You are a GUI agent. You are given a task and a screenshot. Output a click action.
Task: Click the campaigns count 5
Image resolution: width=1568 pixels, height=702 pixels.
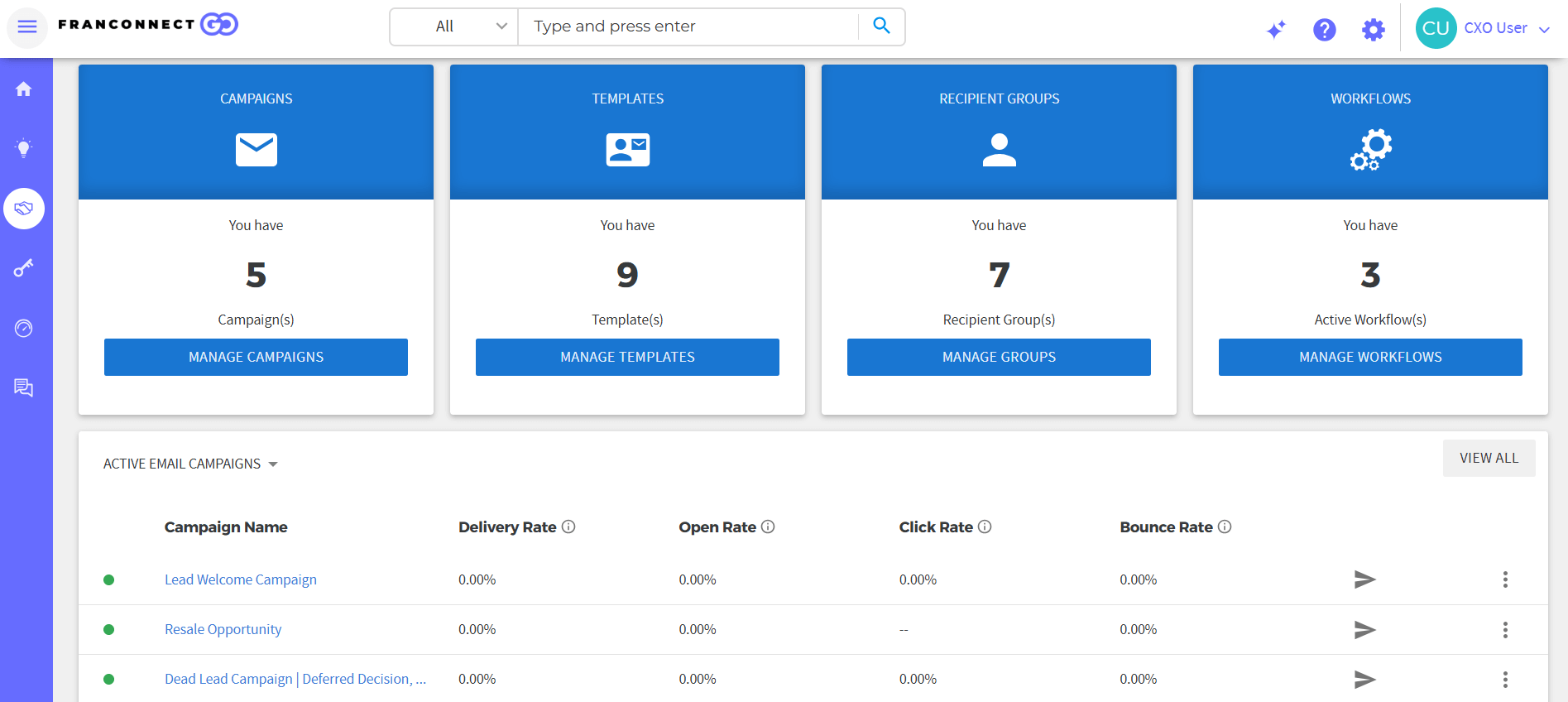[256, 275]
